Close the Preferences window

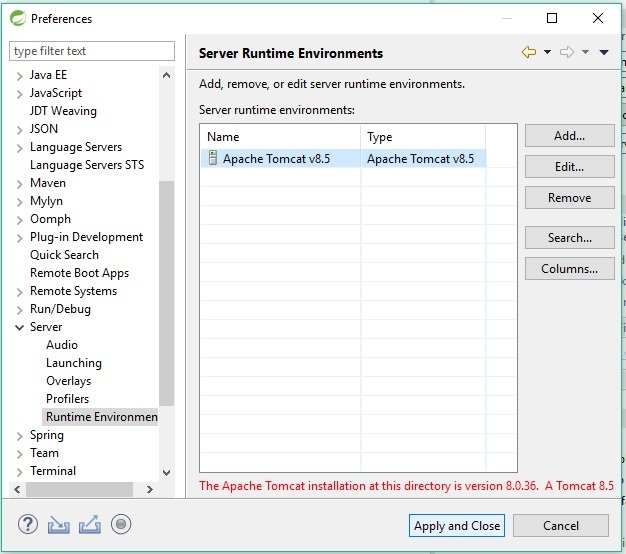pos(598,18)
